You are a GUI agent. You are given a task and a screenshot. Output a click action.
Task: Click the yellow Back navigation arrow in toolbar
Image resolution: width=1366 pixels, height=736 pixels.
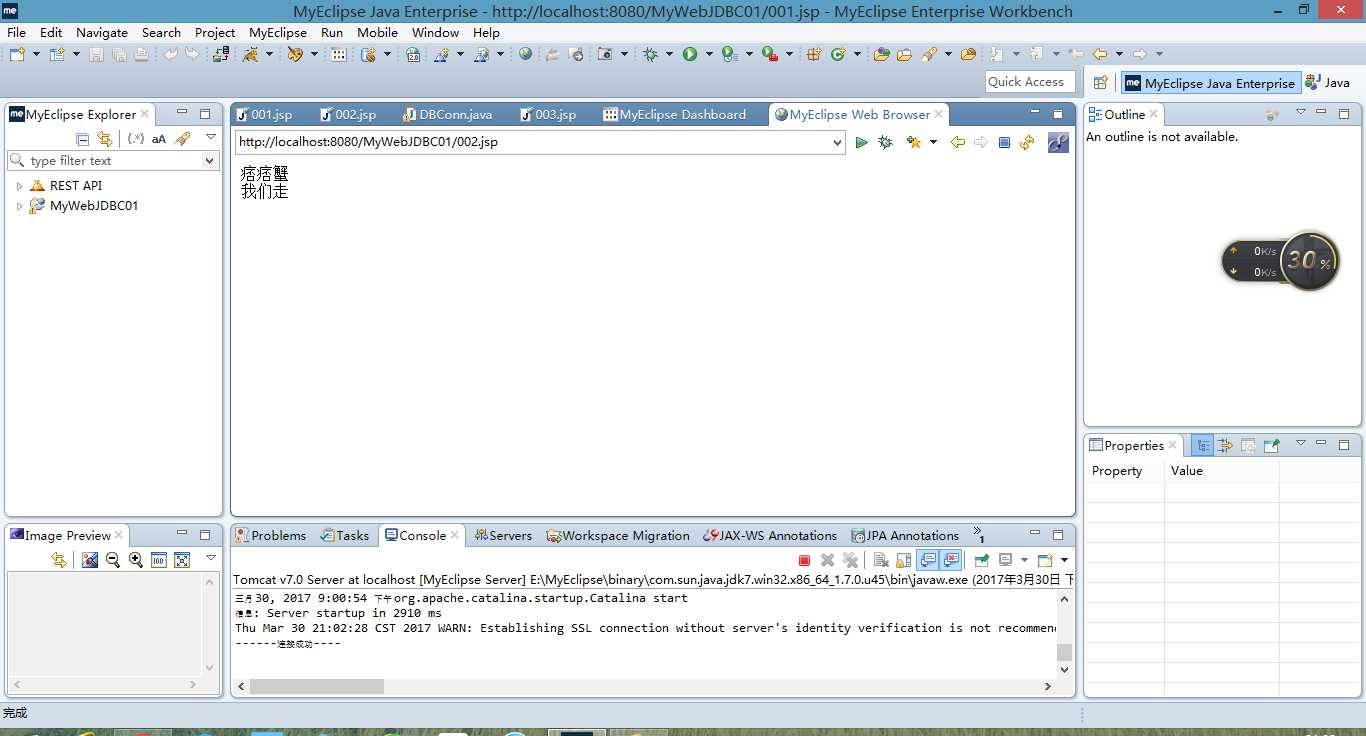pyautogui.click(x=1100, y=54)
